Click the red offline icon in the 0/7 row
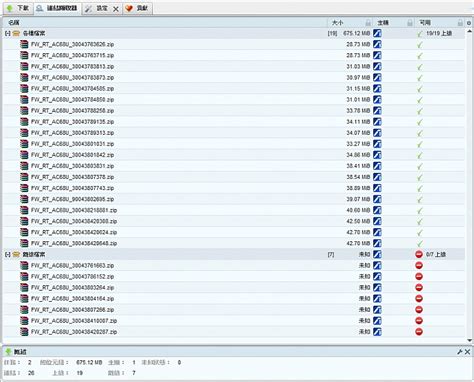 (x=419, y=254)
